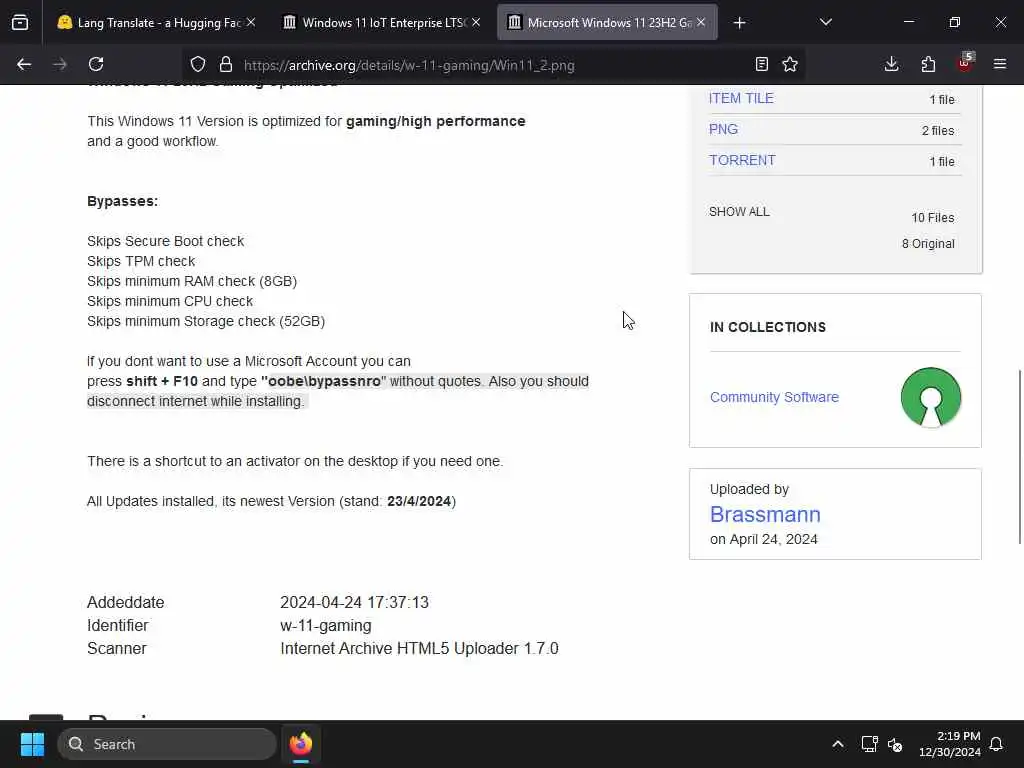Click 'Skips Secure Boot check' line

165,241
